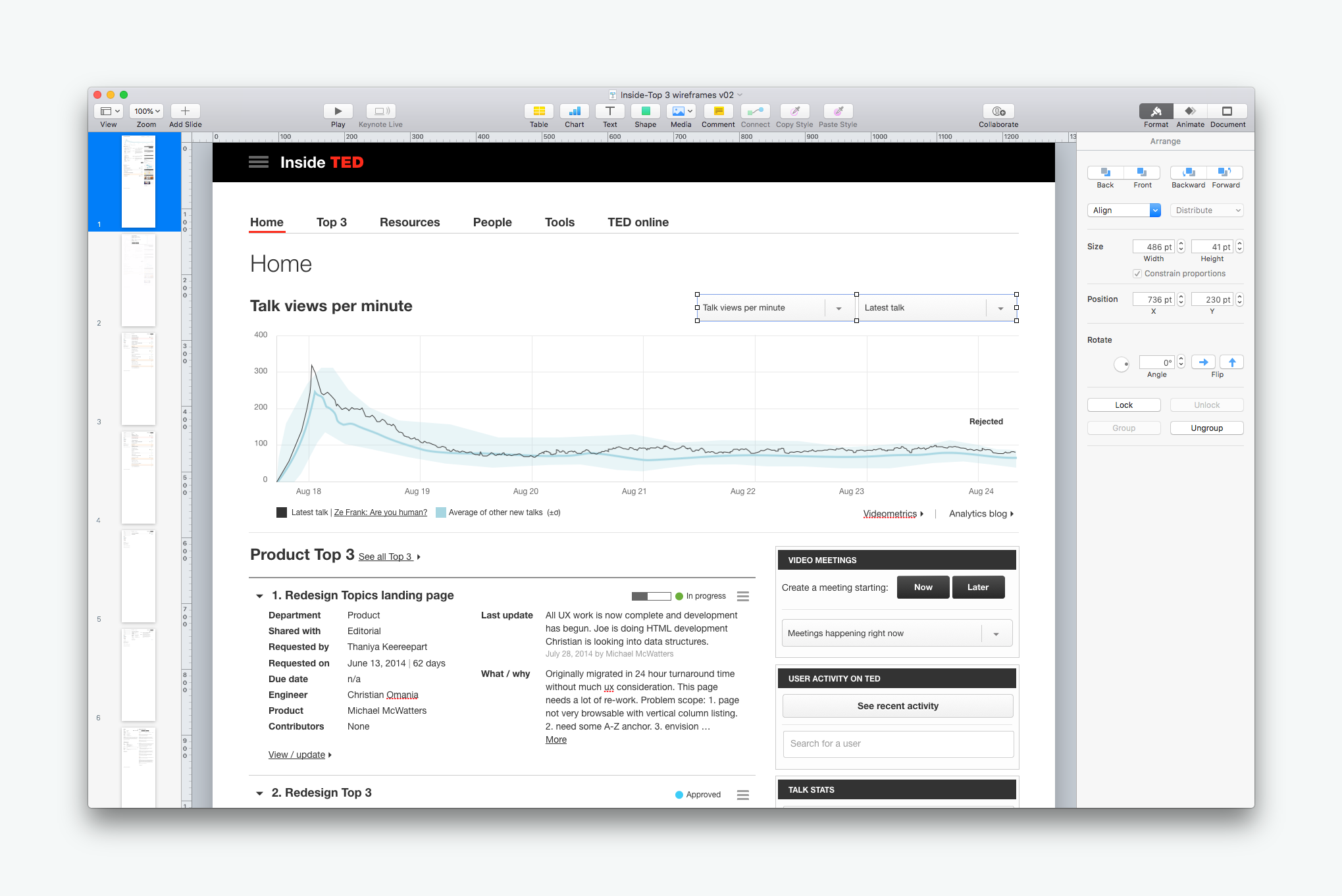
Task: Flip object vertically
Action: [x=1232, y=362]
